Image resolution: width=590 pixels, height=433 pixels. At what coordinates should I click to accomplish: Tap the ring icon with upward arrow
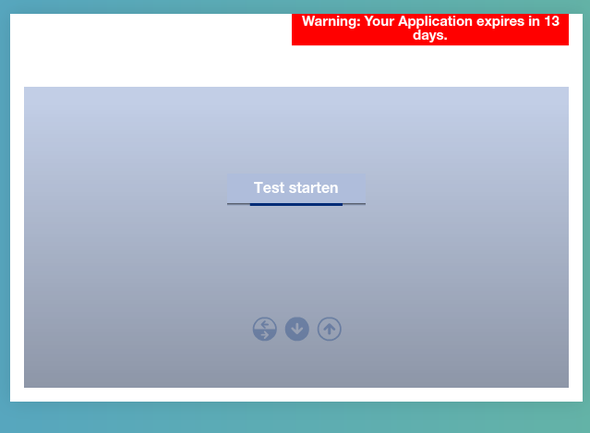pos(329,329)
